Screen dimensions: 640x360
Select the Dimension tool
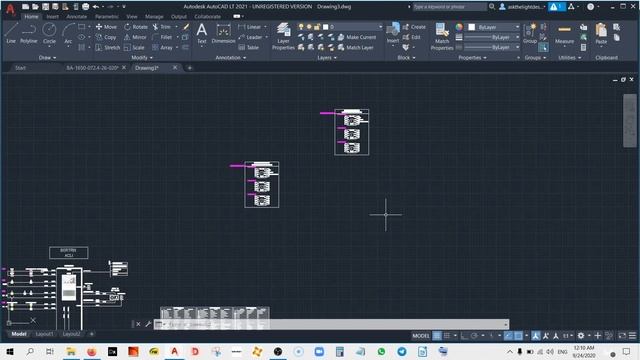click(x=223, y=33)
